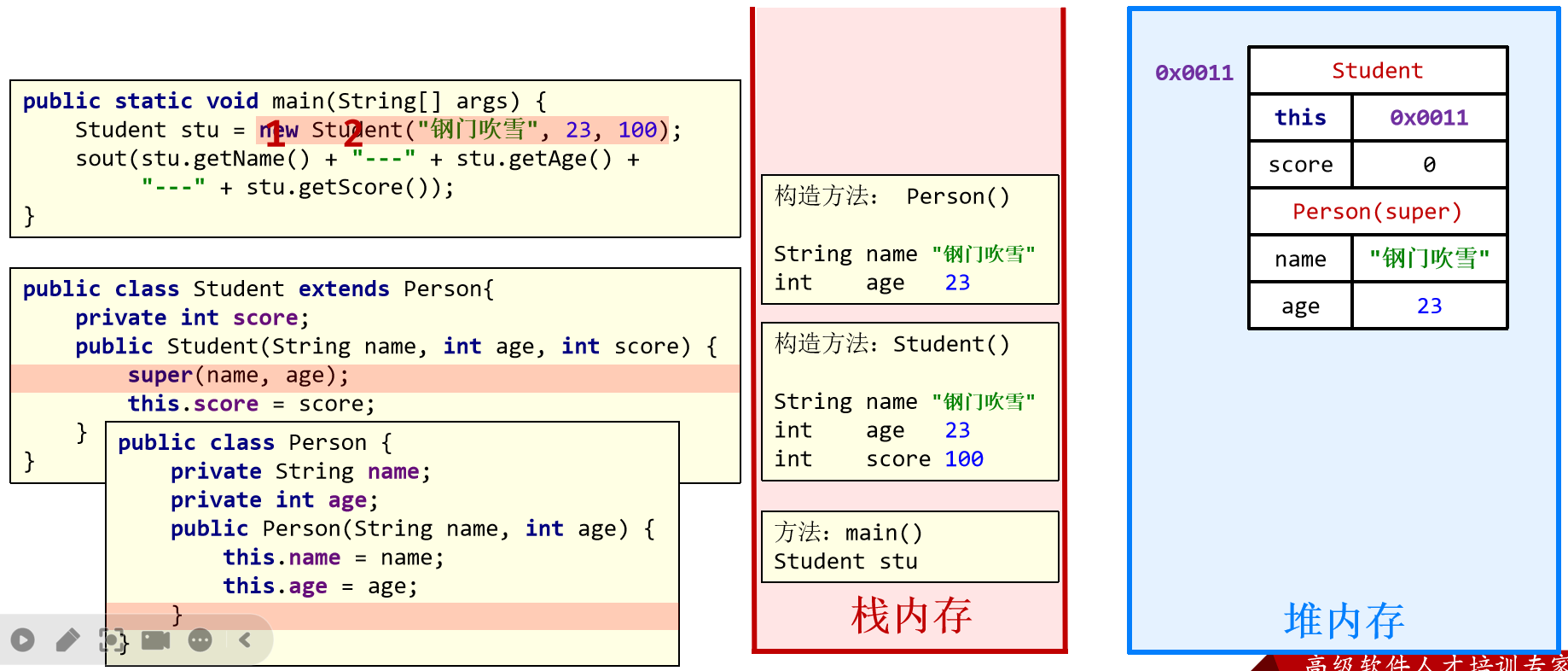Screen dimensions: 1568x671
Task: Click the 'name' cell in the heap table
Action: [1300, 259]
